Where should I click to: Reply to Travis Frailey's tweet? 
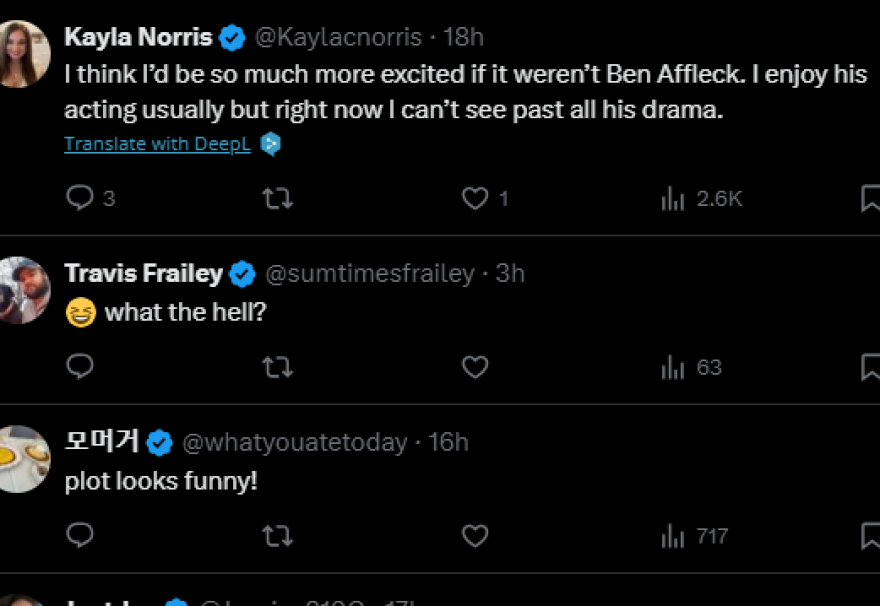coord(80,367)
